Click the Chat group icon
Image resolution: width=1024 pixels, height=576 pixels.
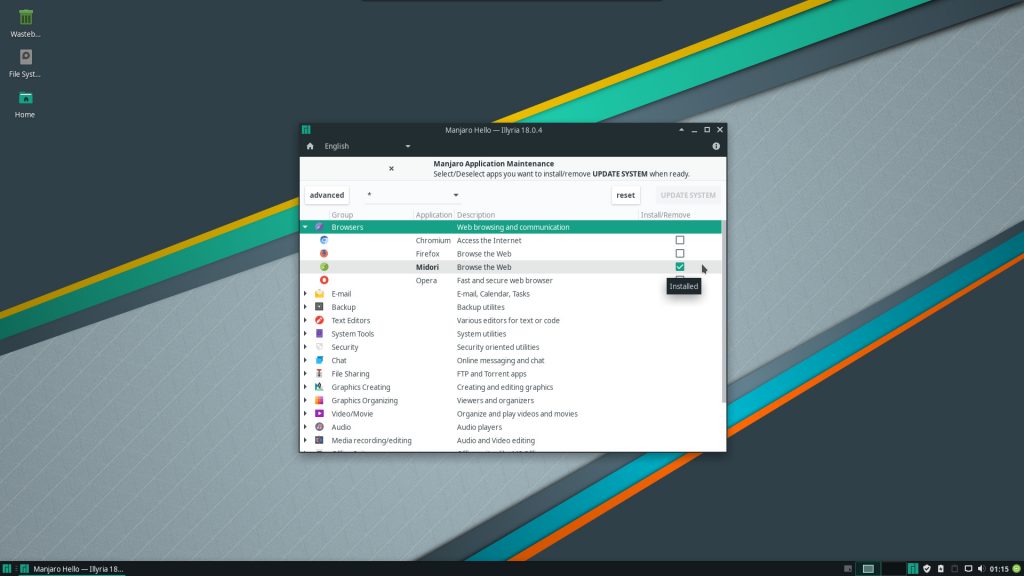(x=318, y=360)
